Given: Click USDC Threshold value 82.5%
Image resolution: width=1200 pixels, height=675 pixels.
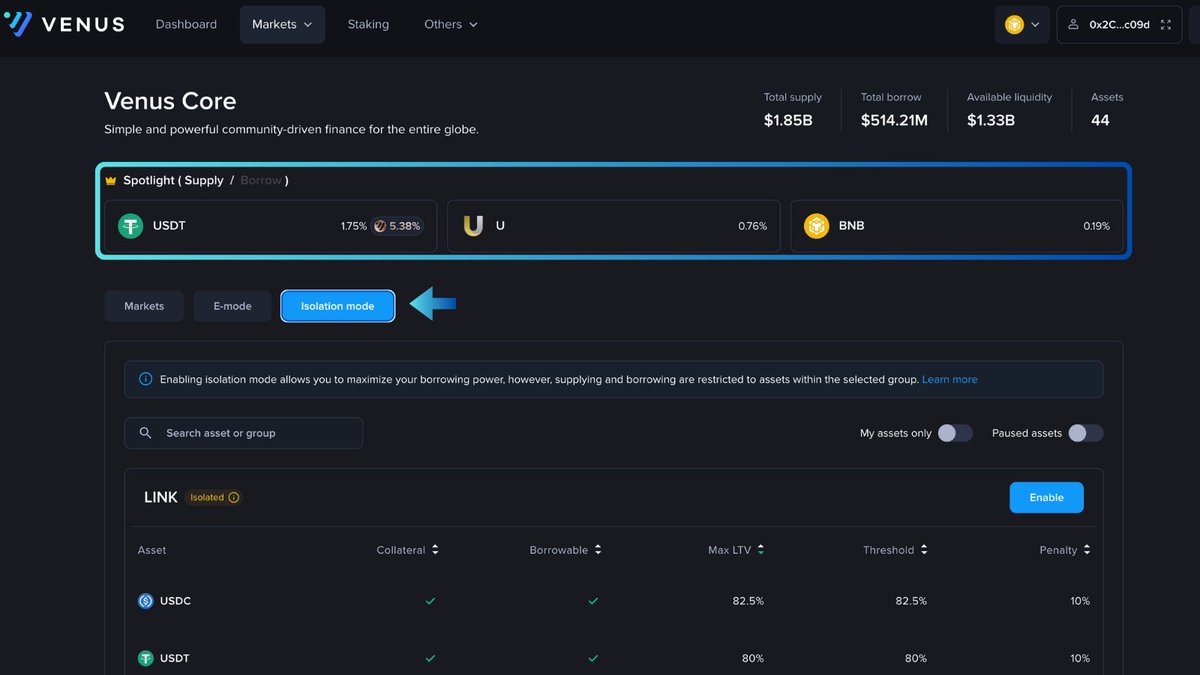Looking at the screenshot, I should coord(911,601).
